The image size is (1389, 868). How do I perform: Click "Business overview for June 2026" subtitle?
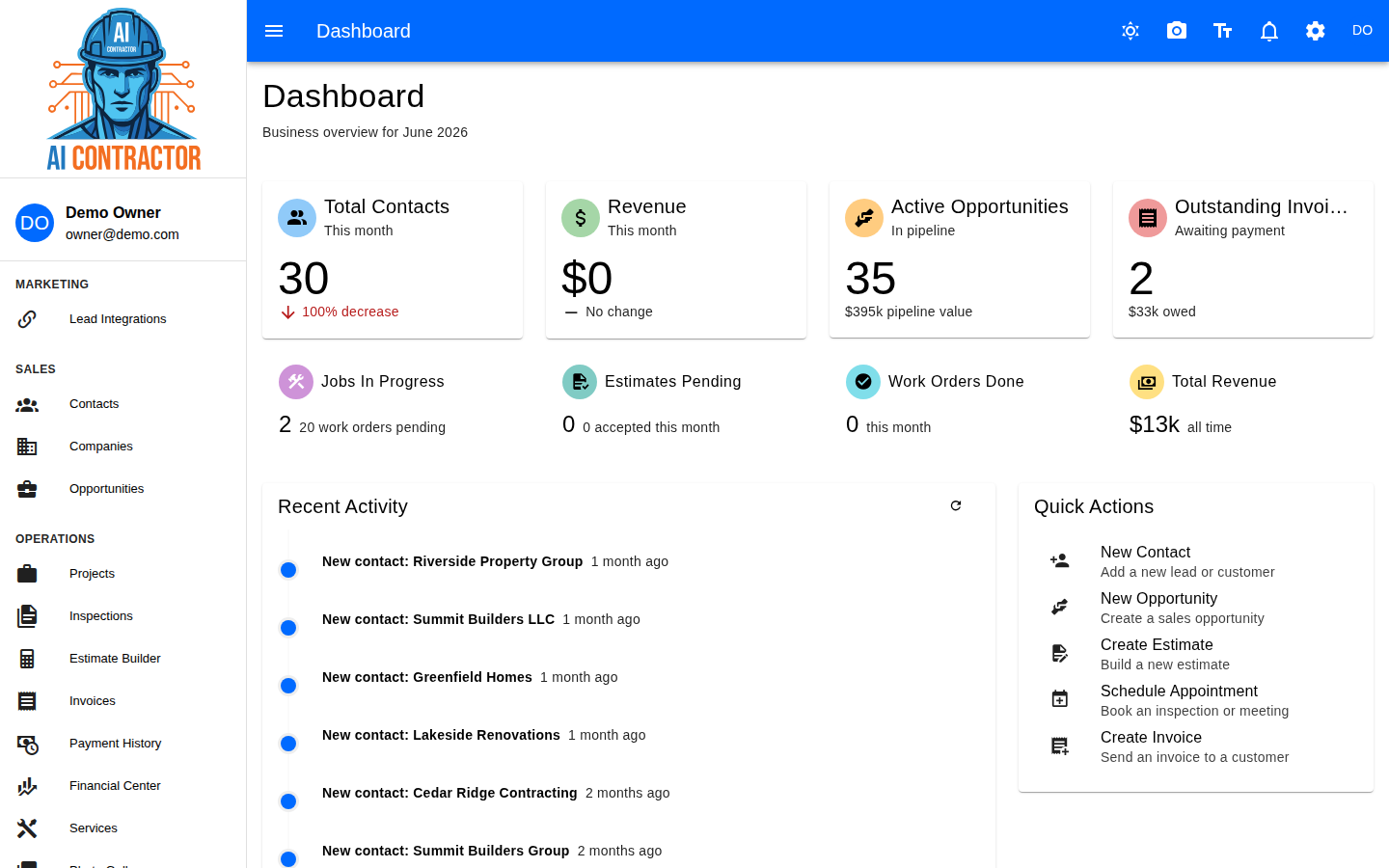coord(365,132)
